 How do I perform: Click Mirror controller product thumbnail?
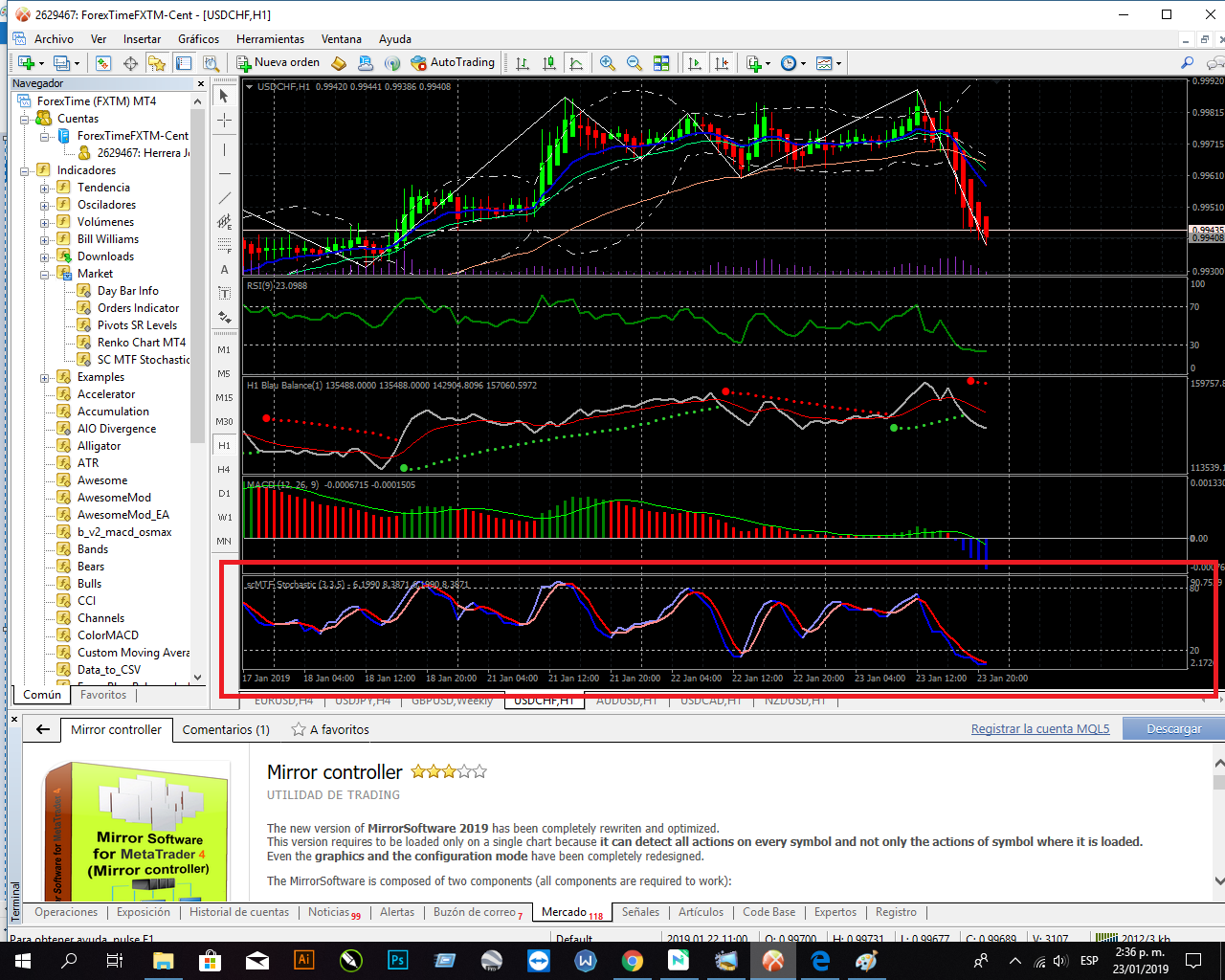point(137,831)
